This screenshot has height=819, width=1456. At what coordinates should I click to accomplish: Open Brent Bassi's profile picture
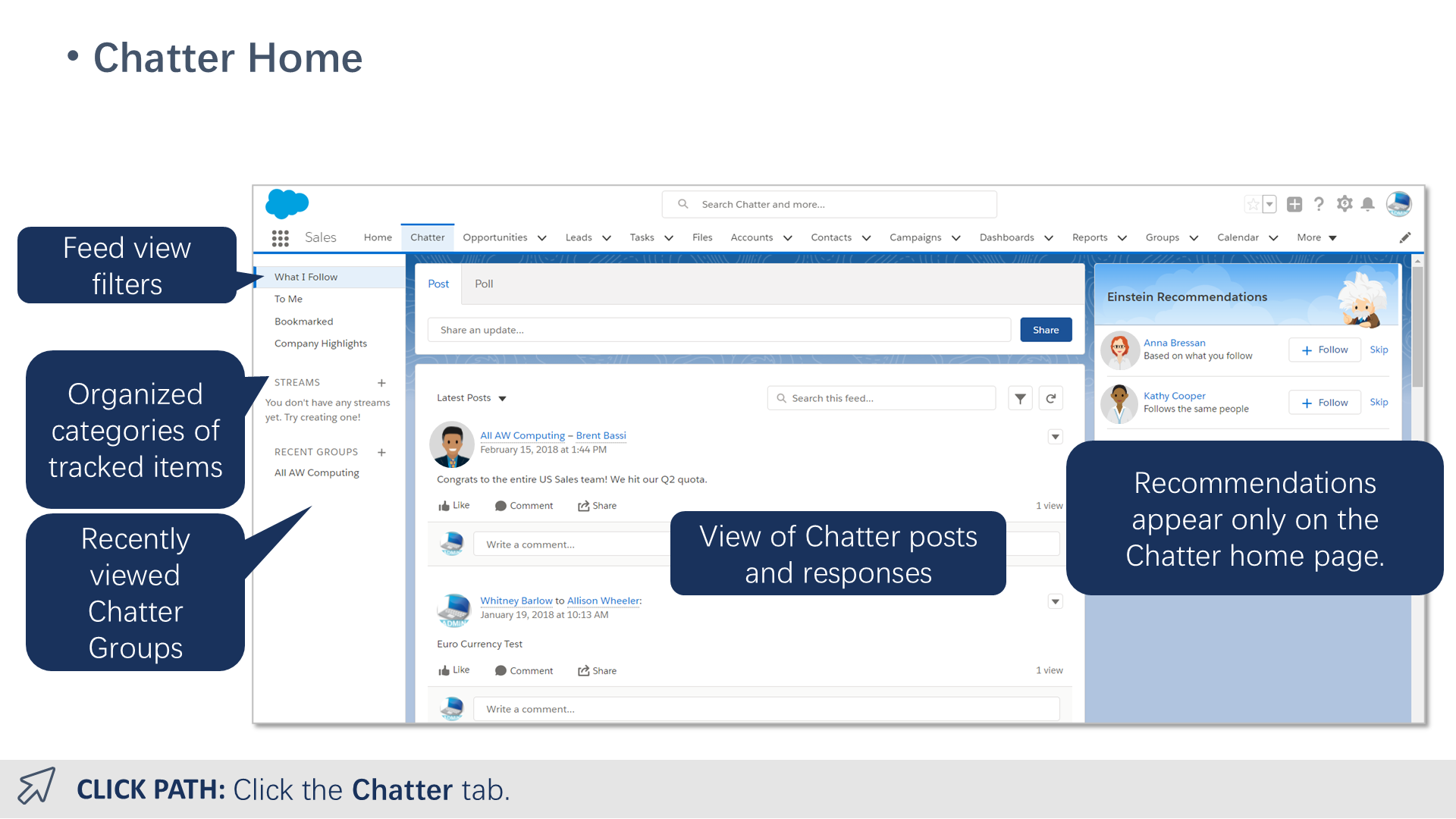(x=452, y=444)
